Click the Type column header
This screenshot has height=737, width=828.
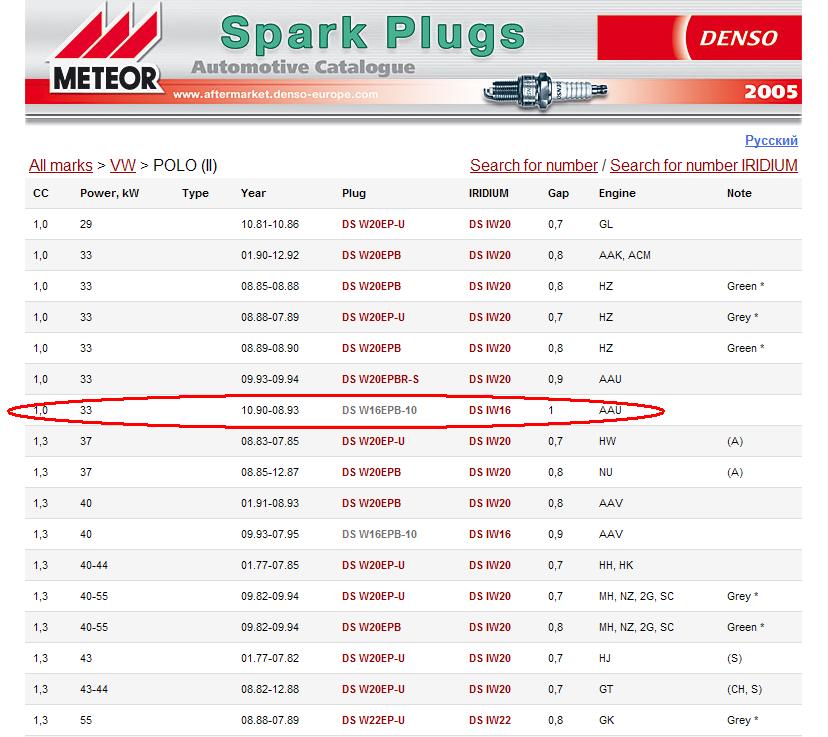(x=195, y=193)
